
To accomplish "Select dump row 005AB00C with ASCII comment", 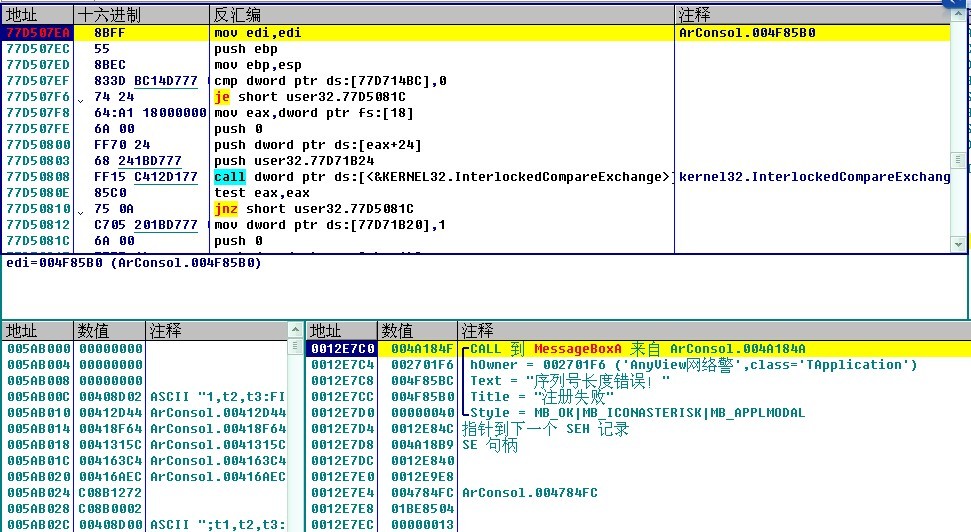I will click(146, 397).
